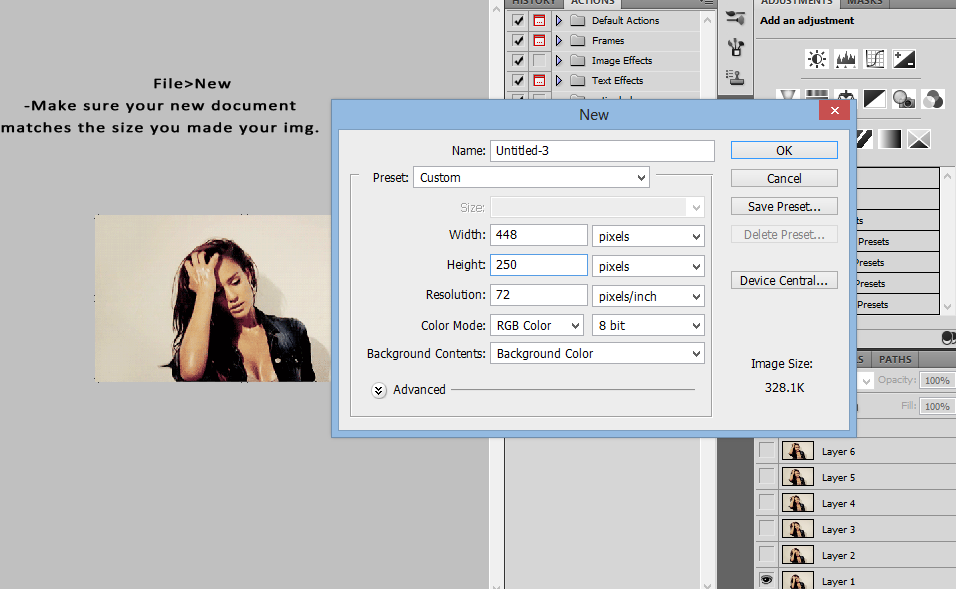Click Cancel in the New dialog
This screenshot has width=956, height=589.
(784, 178)
